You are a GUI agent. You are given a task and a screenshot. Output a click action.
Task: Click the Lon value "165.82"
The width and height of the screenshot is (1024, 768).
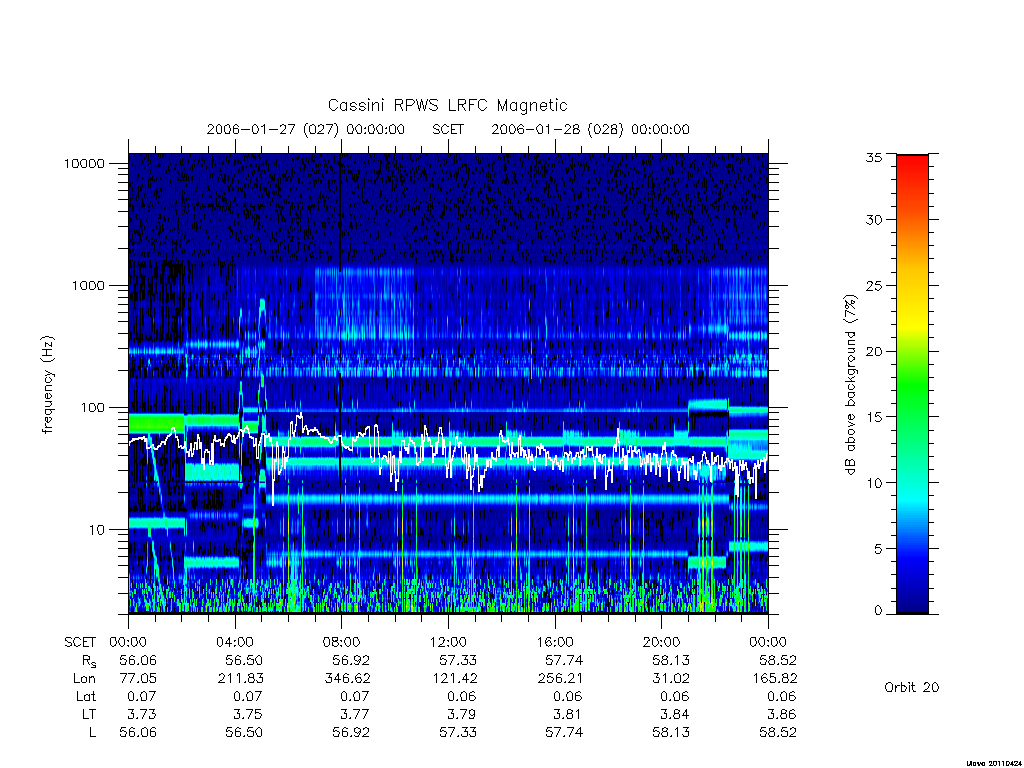775,679
